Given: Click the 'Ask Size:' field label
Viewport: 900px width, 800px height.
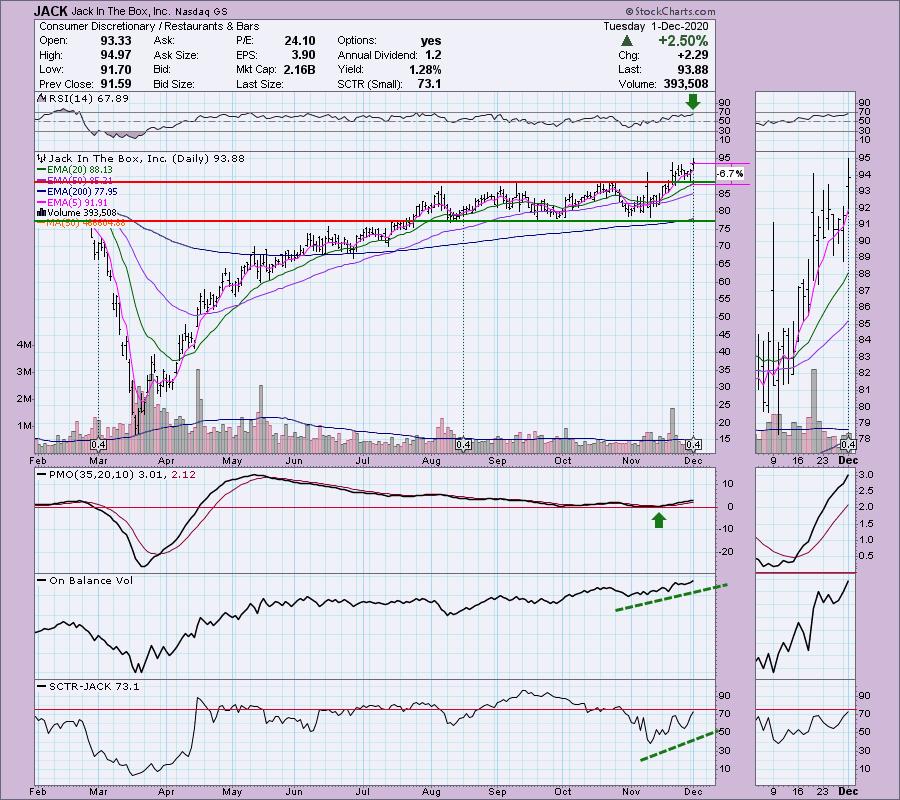Looking at the screenshot, I should 176,55.
